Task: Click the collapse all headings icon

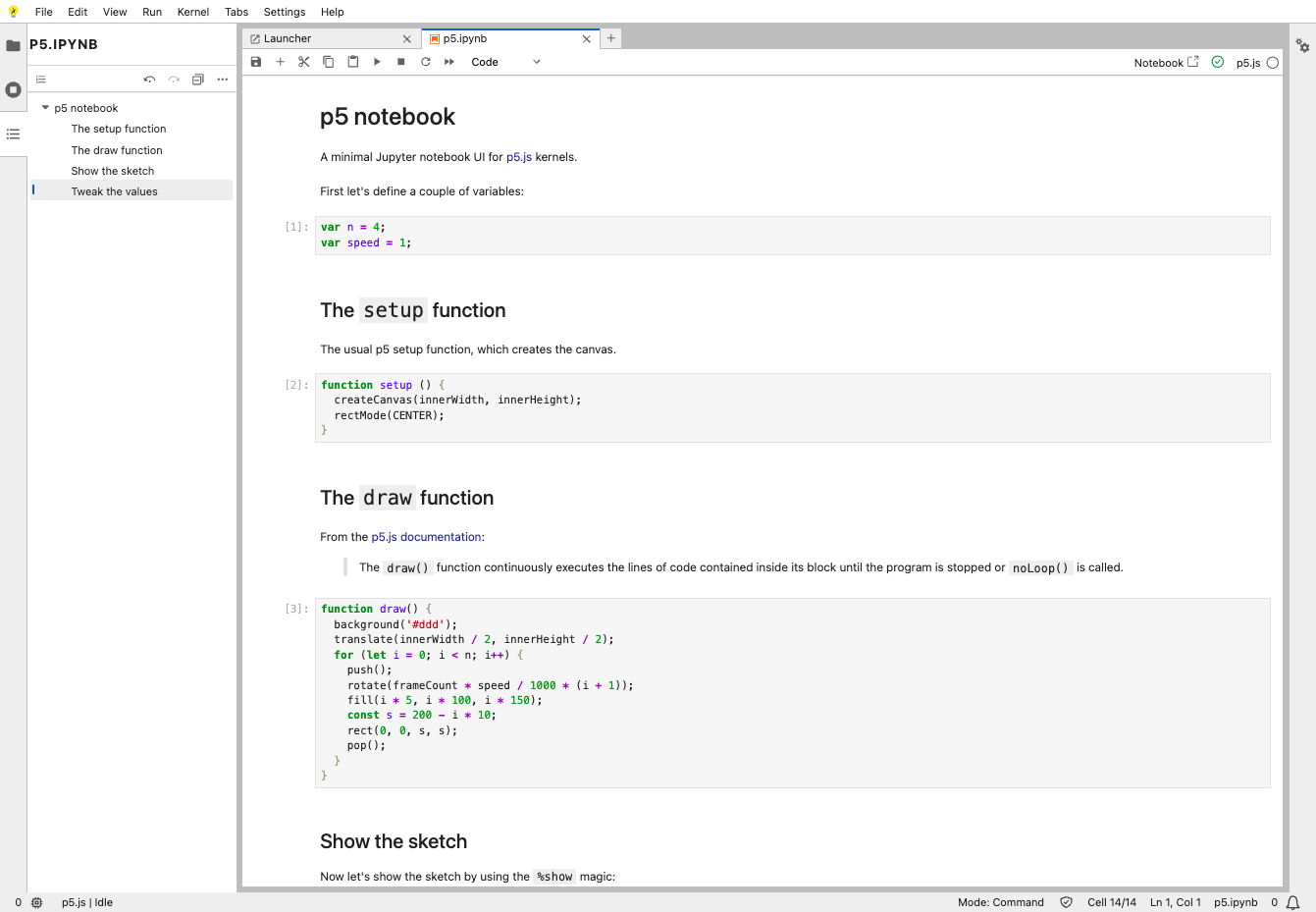Action: [x=197, y=80]
